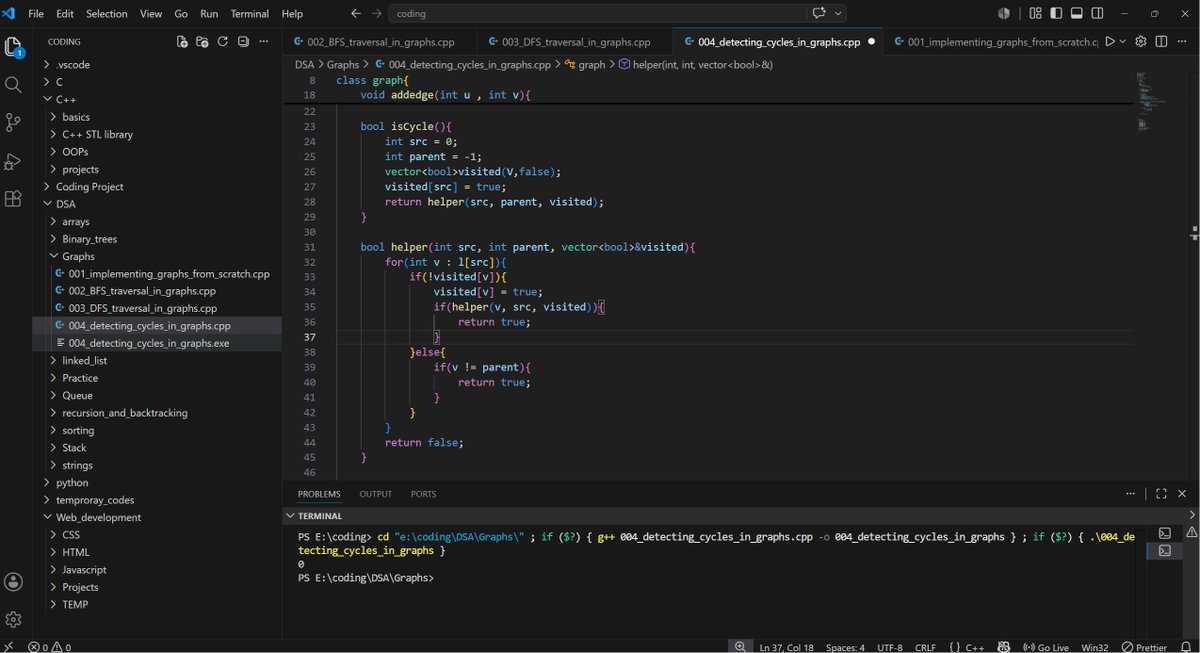Expand the python folder
Image resolution: width=1200 pixels, height=653 pixels.
(47, 482)
